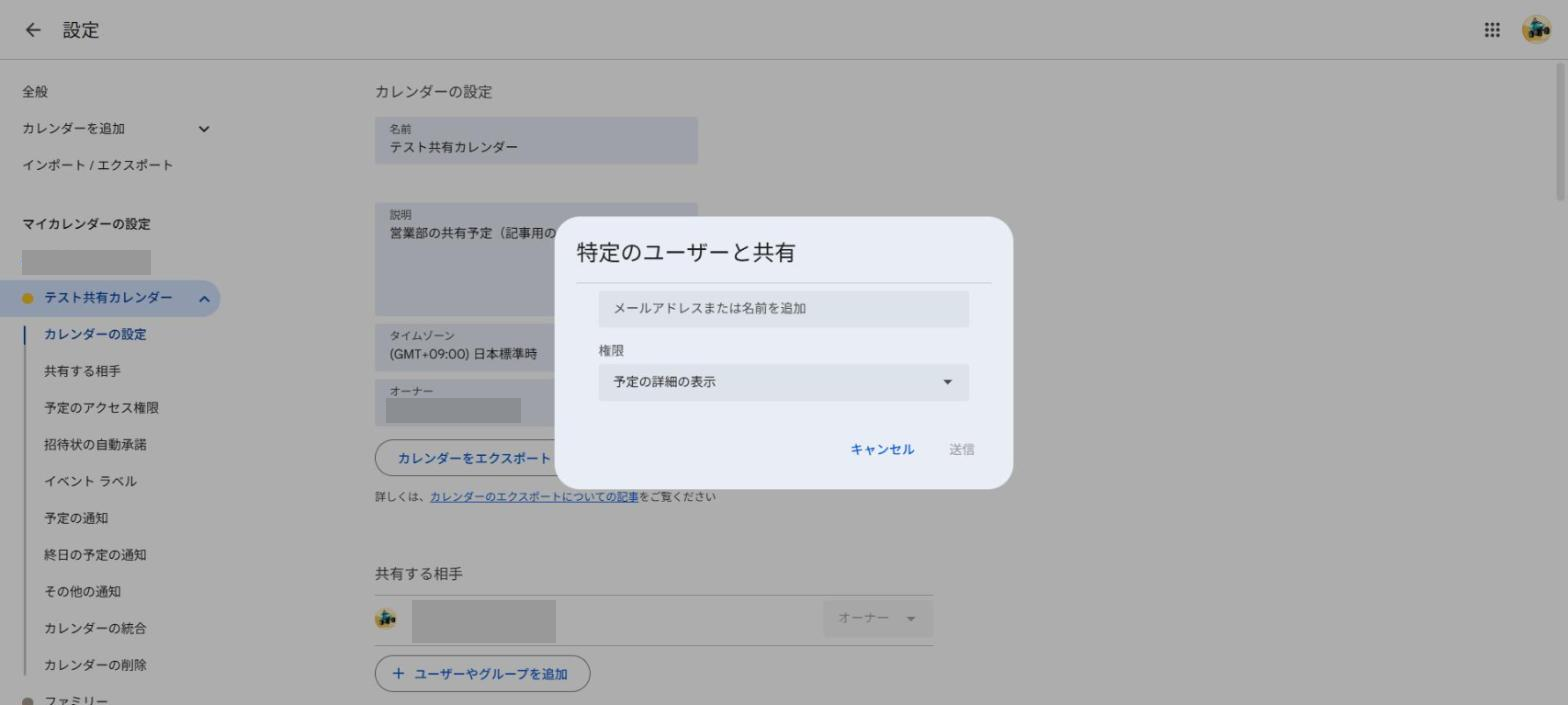1568x705 pixels.
Task: Select 終日の予定の通知 in the sidebar
Action: [x=95, y=555]
